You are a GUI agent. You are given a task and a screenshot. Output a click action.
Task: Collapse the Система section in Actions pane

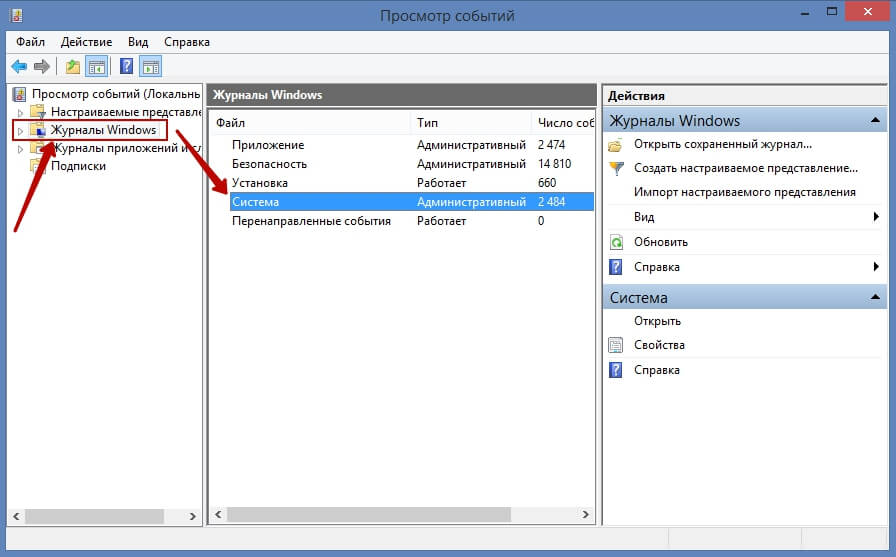point(876,298)
